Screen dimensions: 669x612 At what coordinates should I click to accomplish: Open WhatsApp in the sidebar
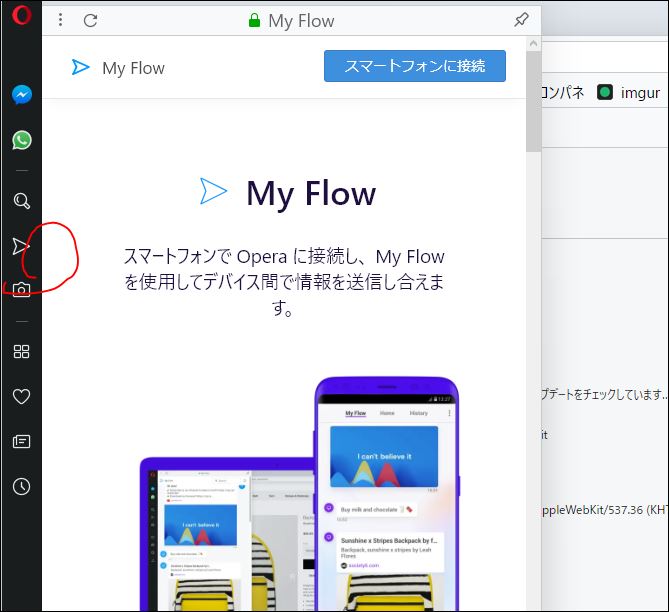[x=21, y=140]
